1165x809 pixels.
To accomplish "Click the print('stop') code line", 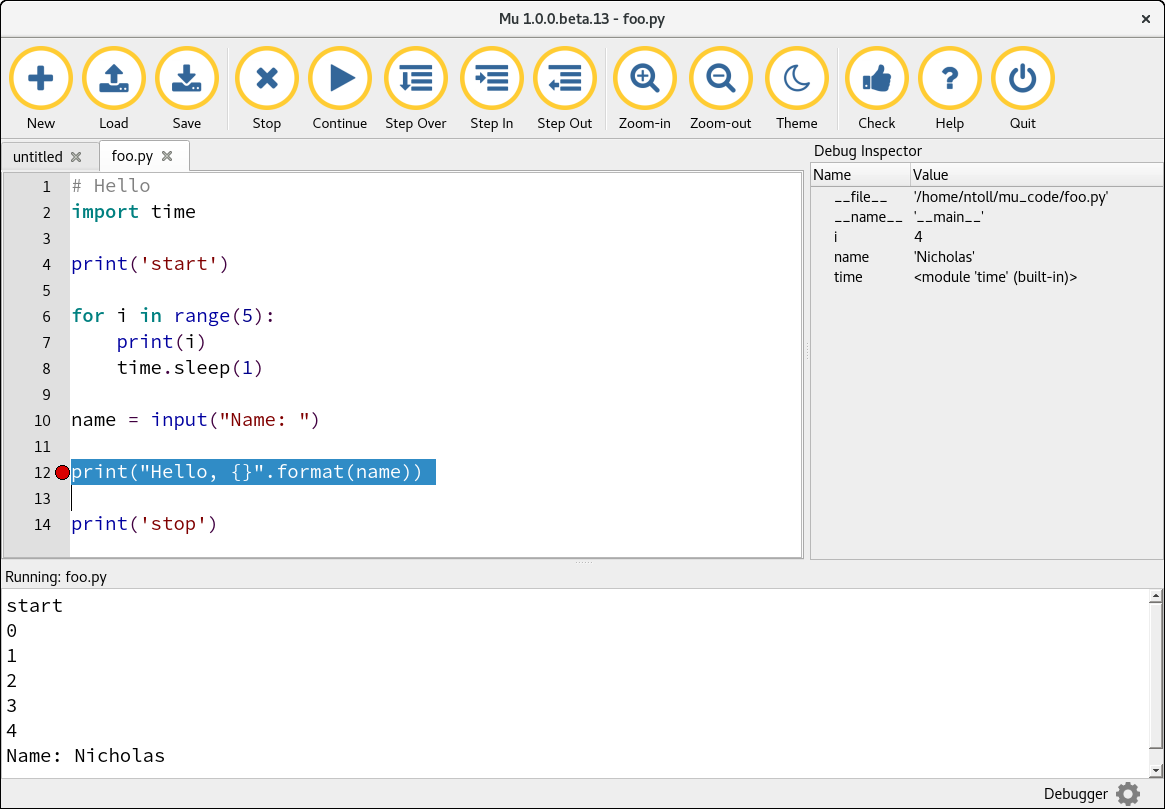I will [x=144, y=524].
